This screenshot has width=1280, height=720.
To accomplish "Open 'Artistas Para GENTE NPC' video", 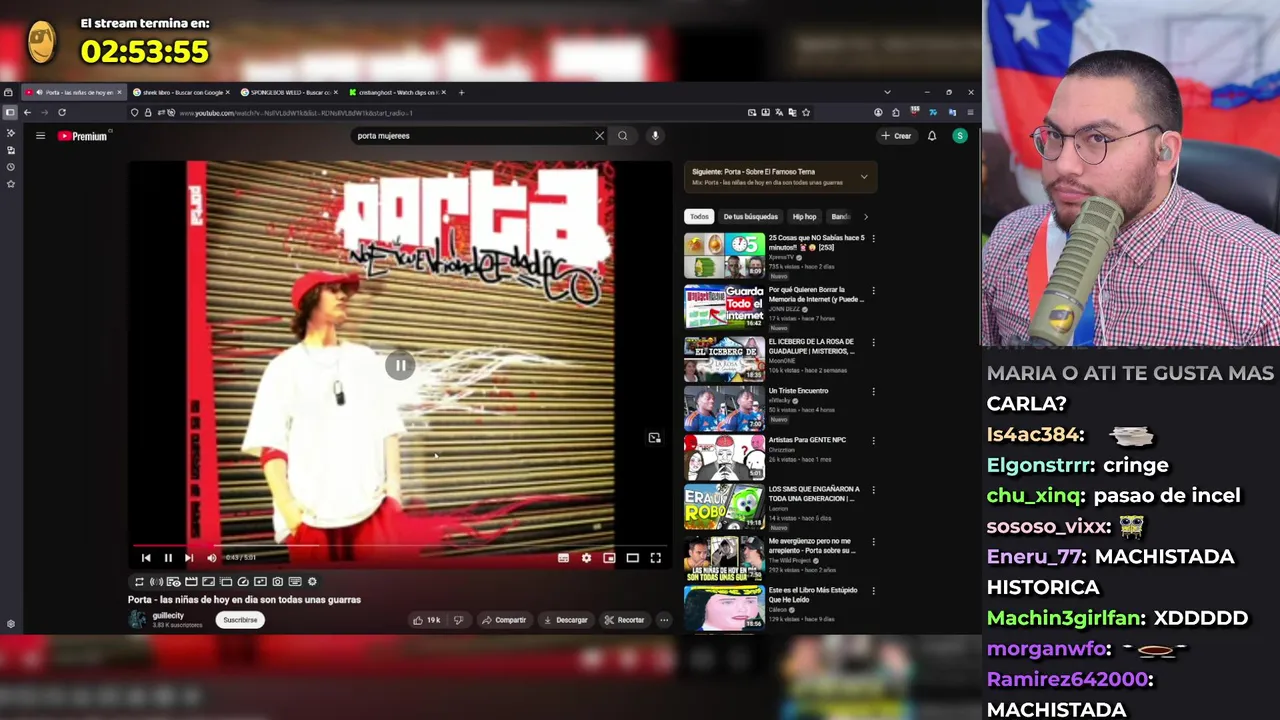I will pos(724,457).
